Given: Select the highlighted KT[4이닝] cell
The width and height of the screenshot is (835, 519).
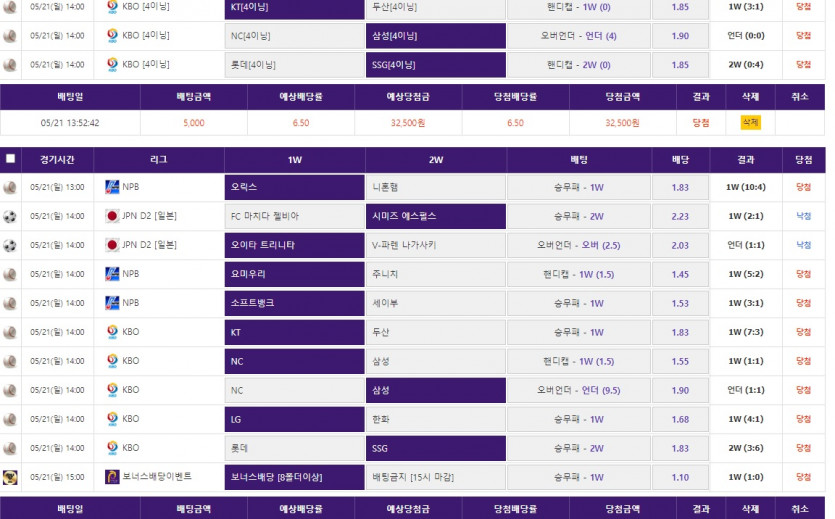Looking at the screenshot, I should click(x=294, y=9).
